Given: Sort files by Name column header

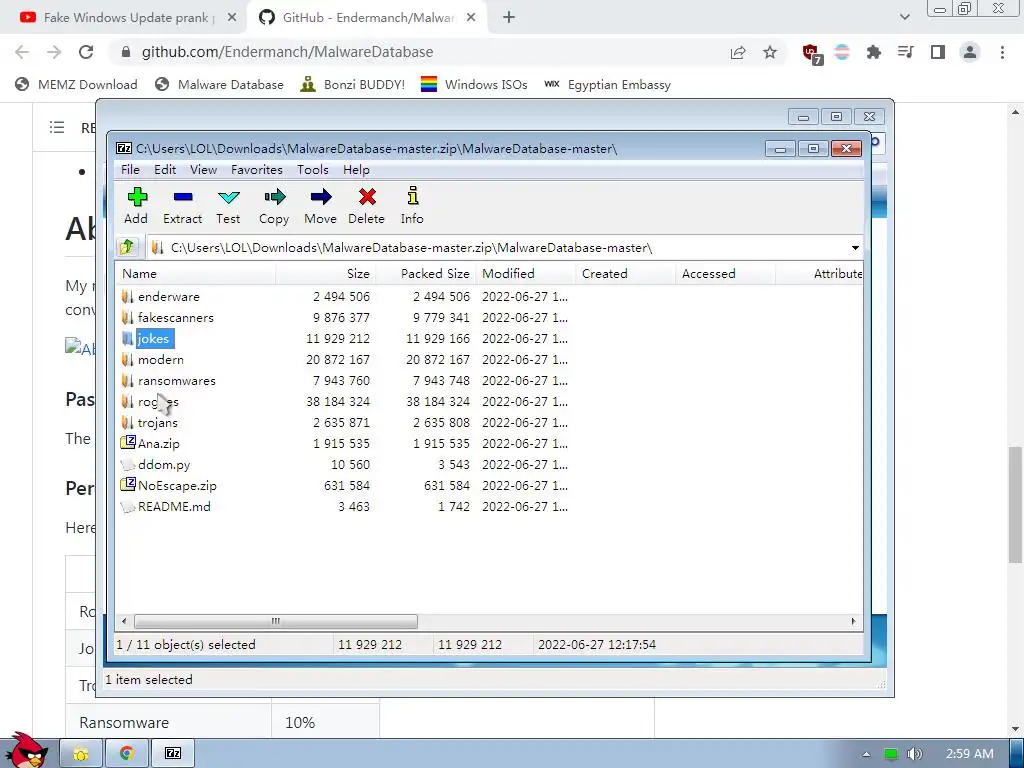Looking at the screenshot, I should coord(196,274).
